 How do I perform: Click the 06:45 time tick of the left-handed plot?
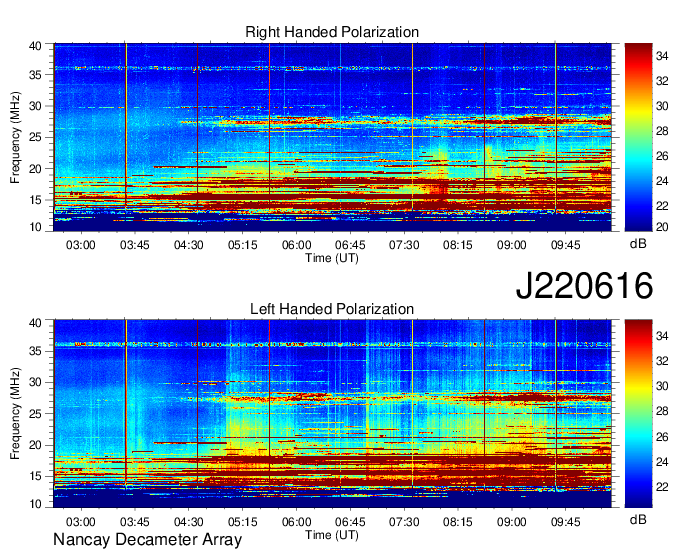pos(350,522)
